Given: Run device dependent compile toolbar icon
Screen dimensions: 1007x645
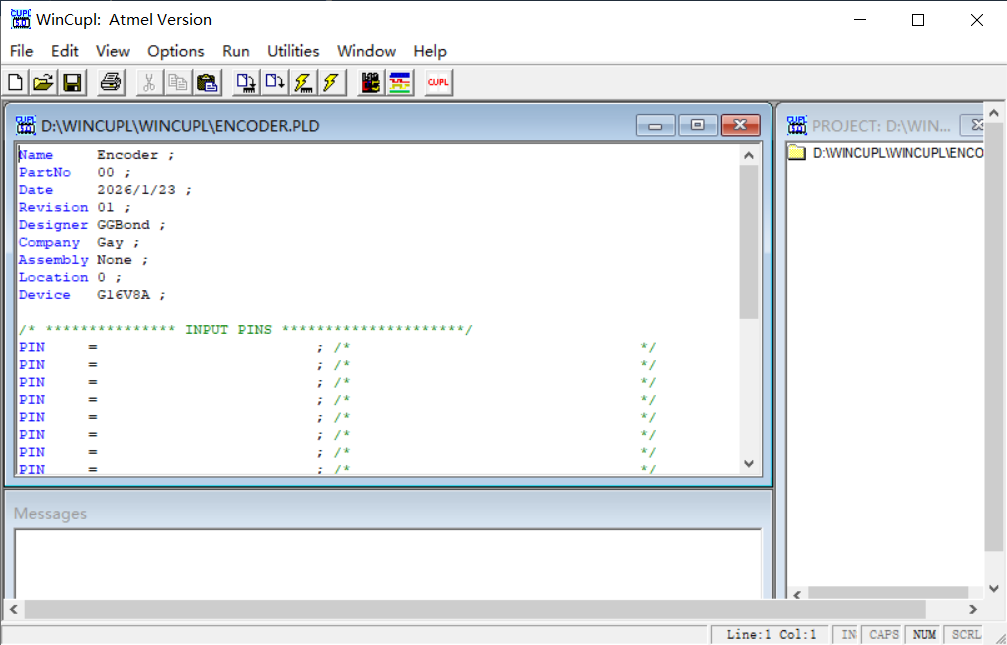Looking at the screenshot, I should 245,83.
